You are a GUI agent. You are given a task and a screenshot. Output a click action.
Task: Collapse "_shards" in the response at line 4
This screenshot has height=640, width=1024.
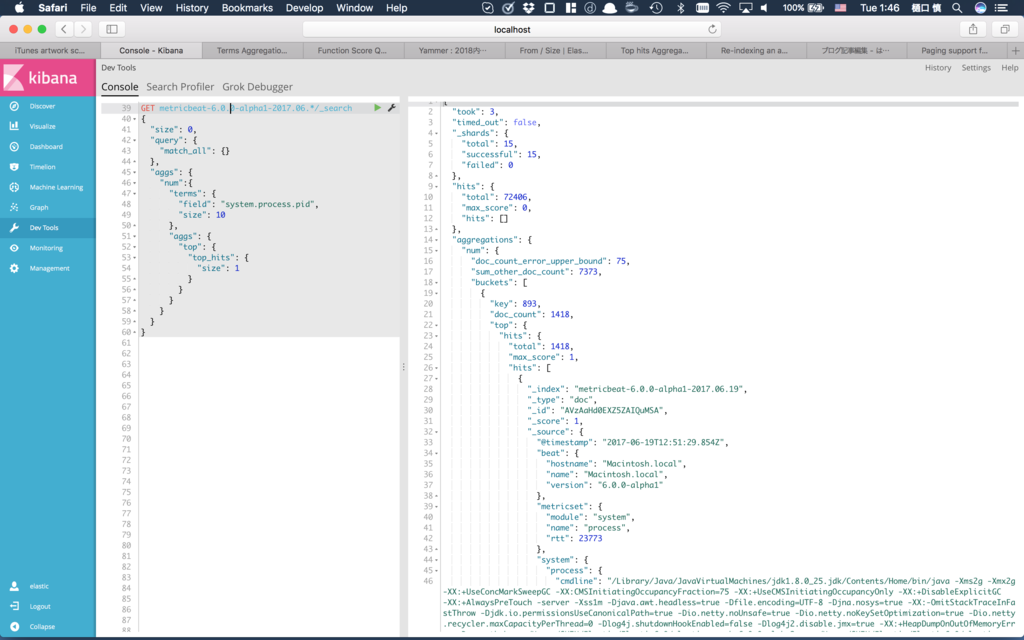click(x=436, y=133)
